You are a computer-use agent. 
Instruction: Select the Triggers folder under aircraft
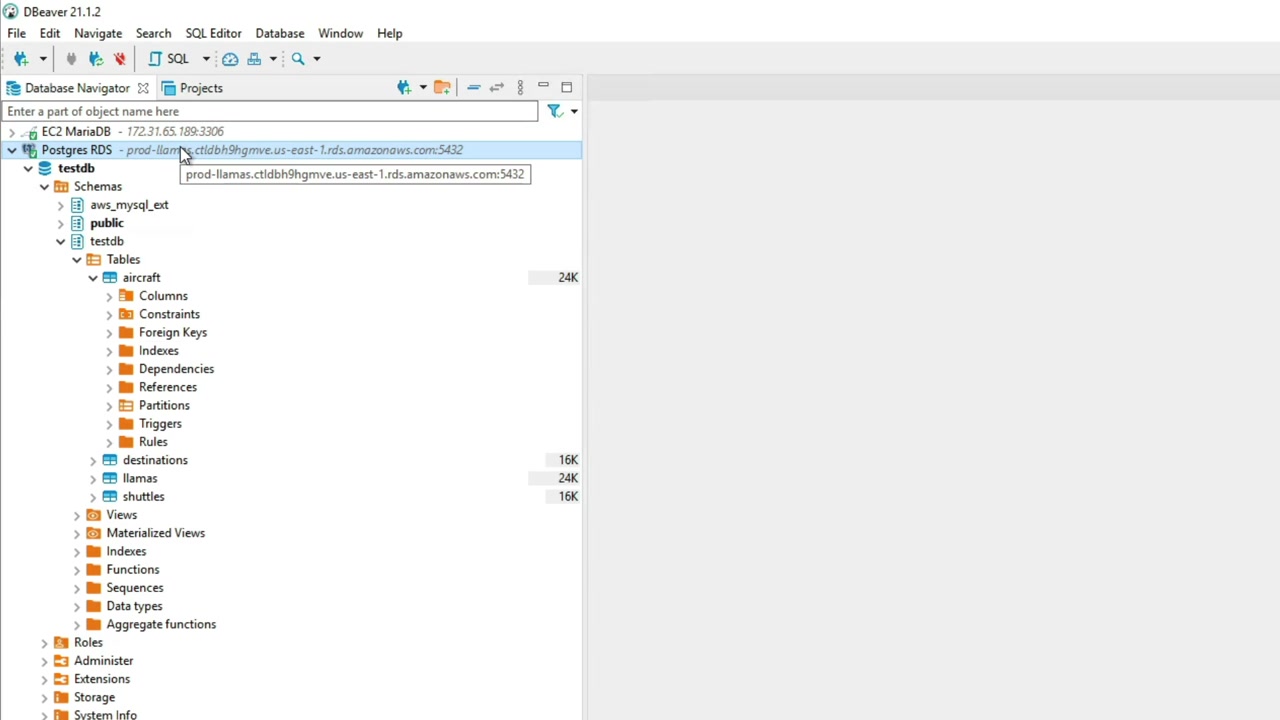(160, 424)
